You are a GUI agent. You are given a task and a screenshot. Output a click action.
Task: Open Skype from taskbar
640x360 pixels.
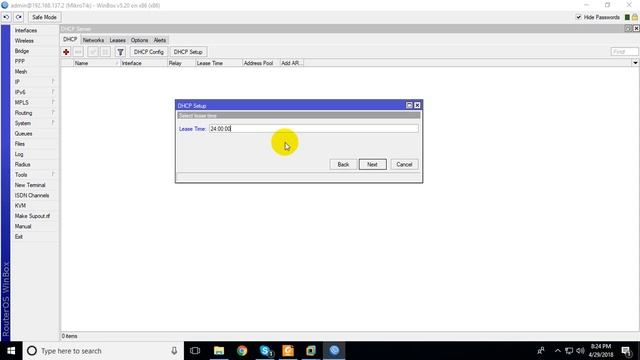tap(265, 351)
